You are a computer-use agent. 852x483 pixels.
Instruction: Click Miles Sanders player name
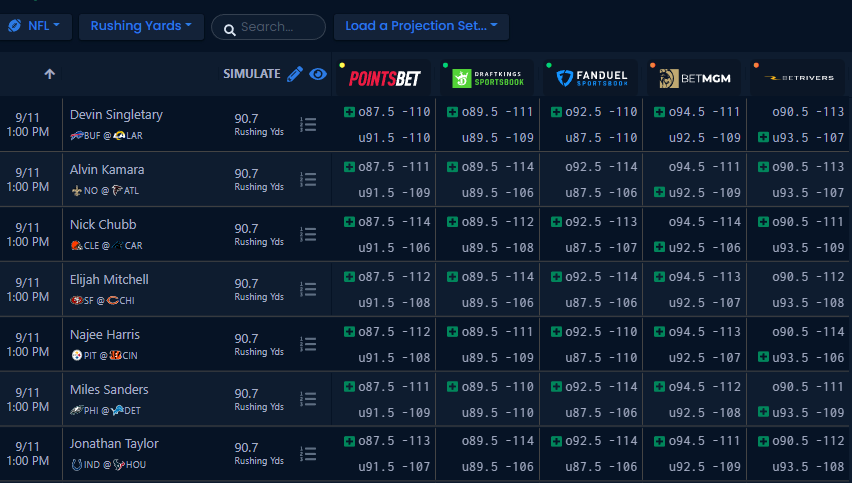(x=109, y=390)
